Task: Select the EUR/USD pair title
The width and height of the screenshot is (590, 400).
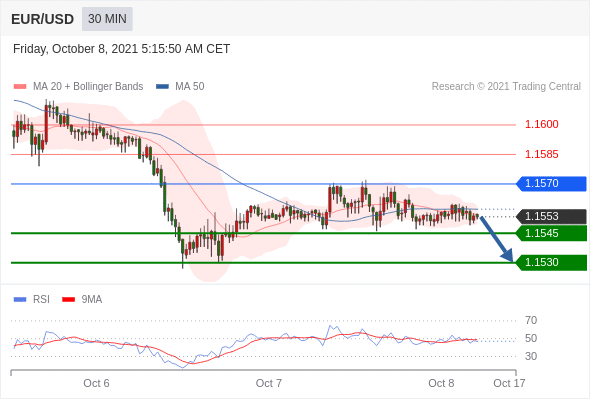Action: click(43, 19)
